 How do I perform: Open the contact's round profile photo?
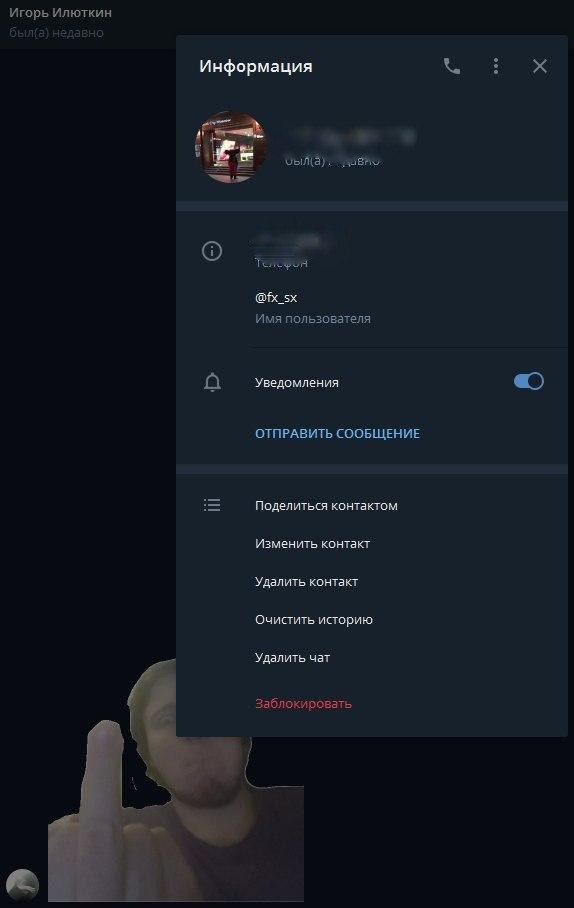click(231, 147)
